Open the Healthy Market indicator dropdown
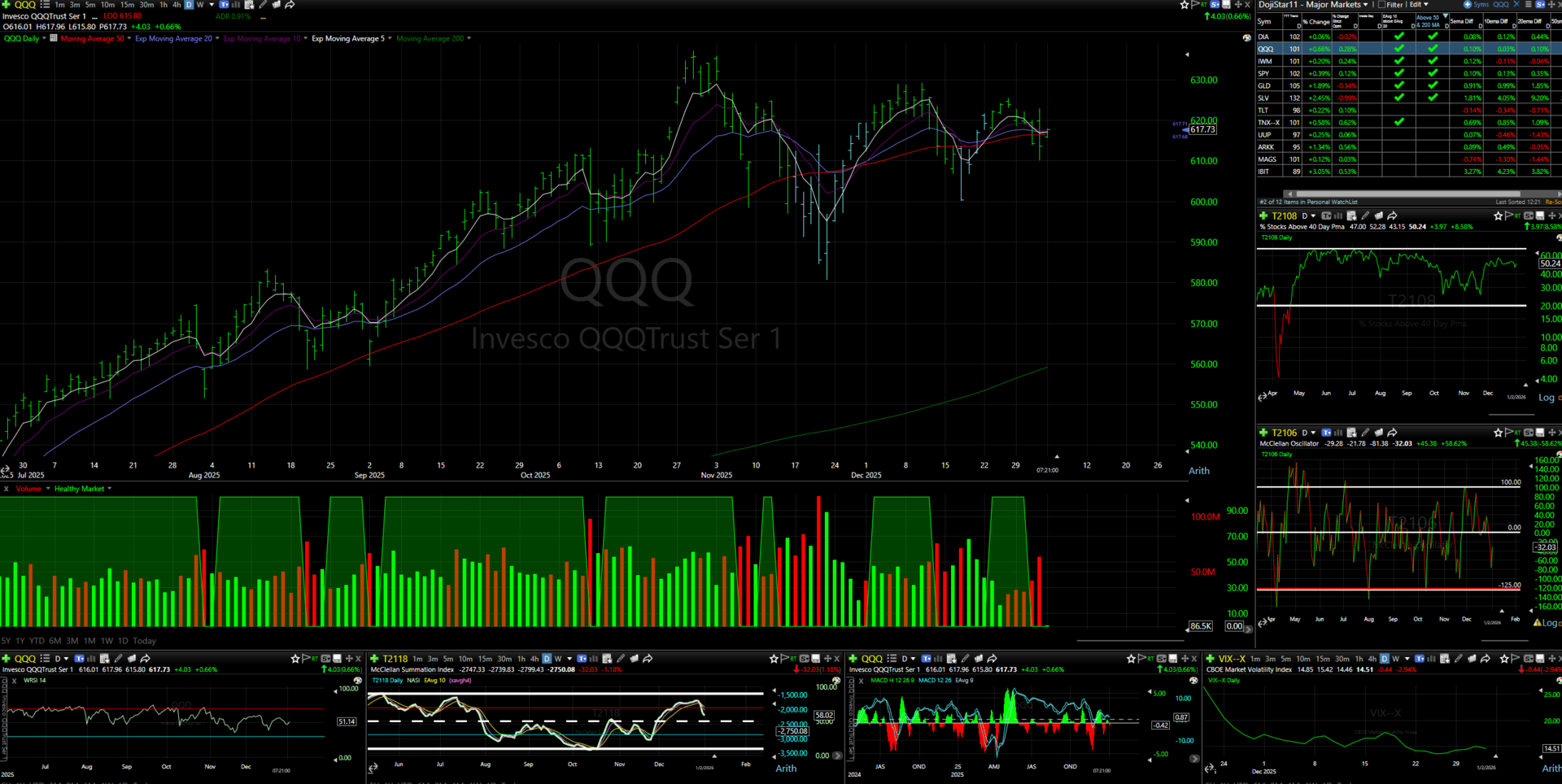The image size is (1562, 784). pos(109,489)
